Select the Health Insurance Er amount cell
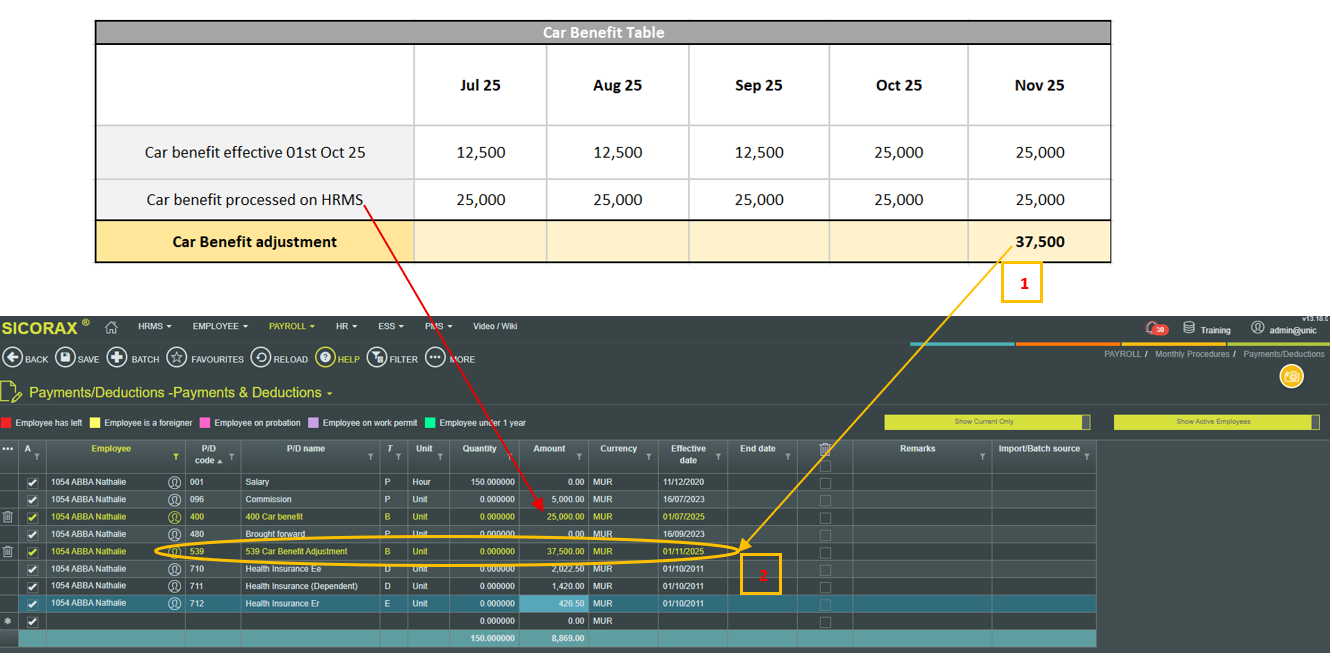1332x657 pixels. coord(553,604)
